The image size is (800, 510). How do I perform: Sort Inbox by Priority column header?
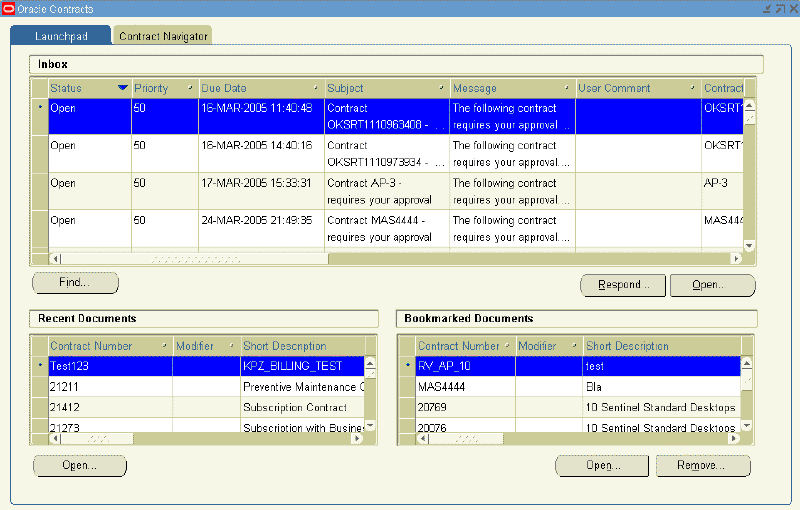pyautogui.click(x=165, y=88)
